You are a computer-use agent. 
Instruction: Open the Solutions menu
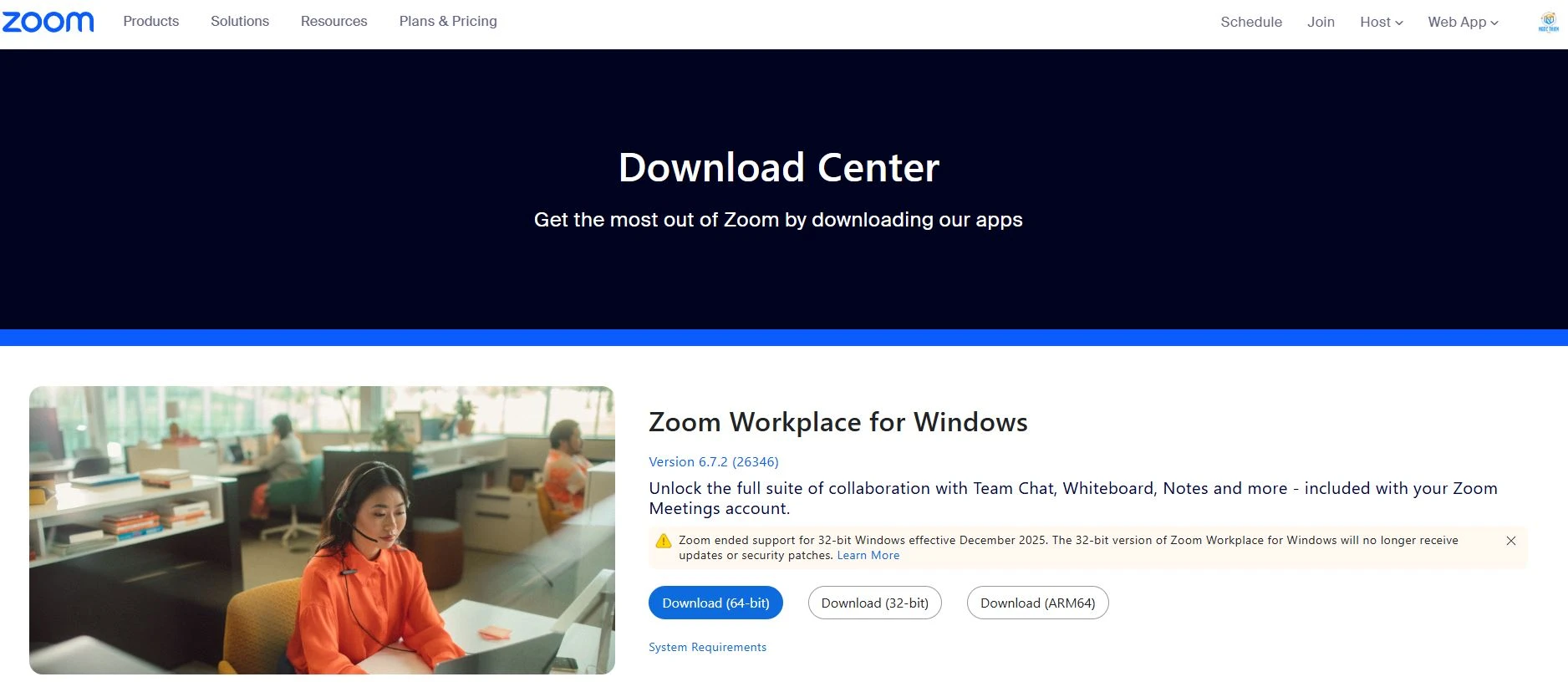pyautogui.click(x=240, y=22)
